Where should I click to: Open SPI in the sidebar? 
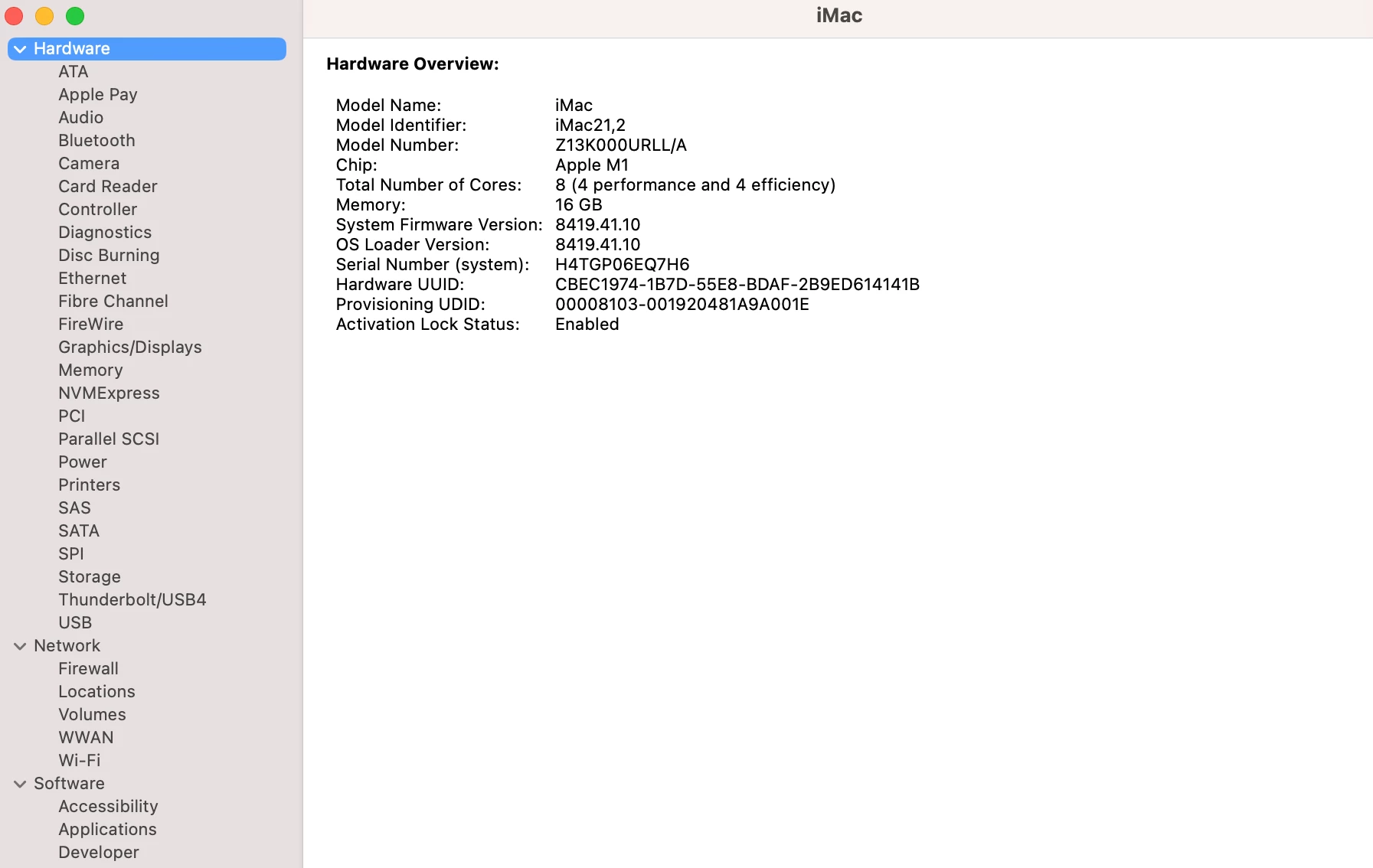71,554
